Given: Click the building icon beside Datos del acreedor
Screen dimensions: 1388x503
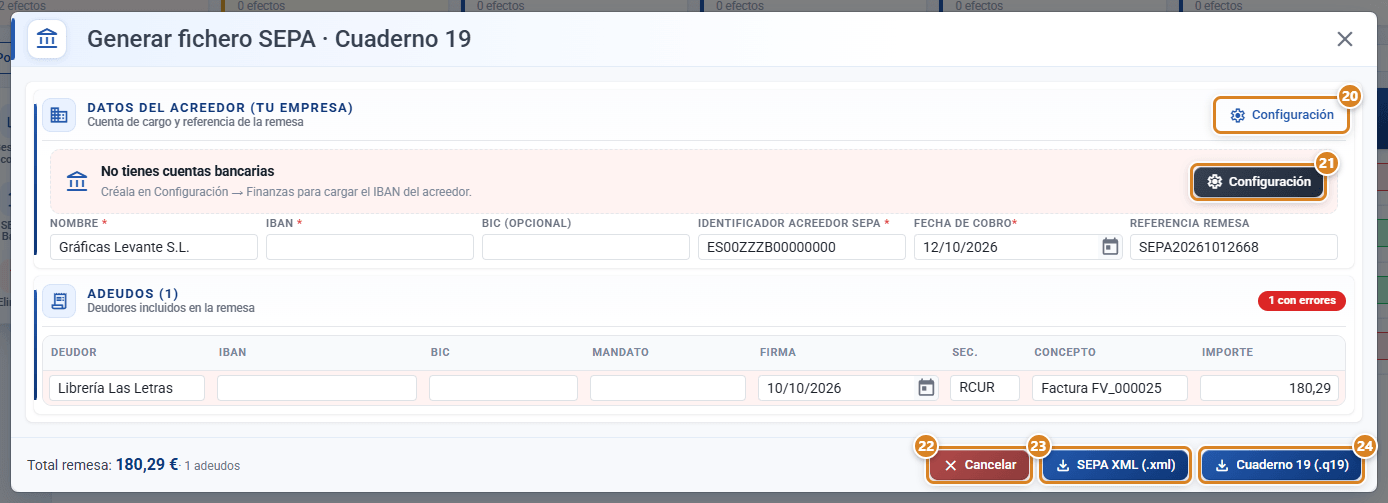Looking at the screenshot, I should click(59, 114).
